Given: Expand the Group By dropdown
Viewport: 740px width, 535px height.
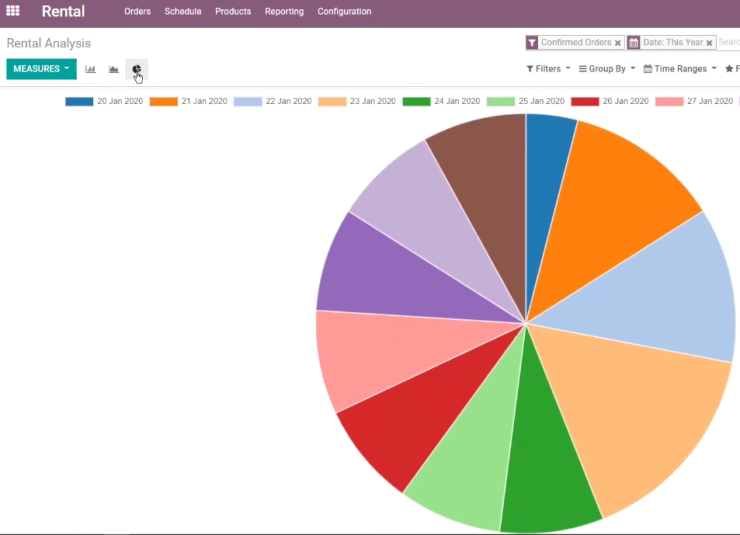Looking at the screenshot, I should click(607, 69).
